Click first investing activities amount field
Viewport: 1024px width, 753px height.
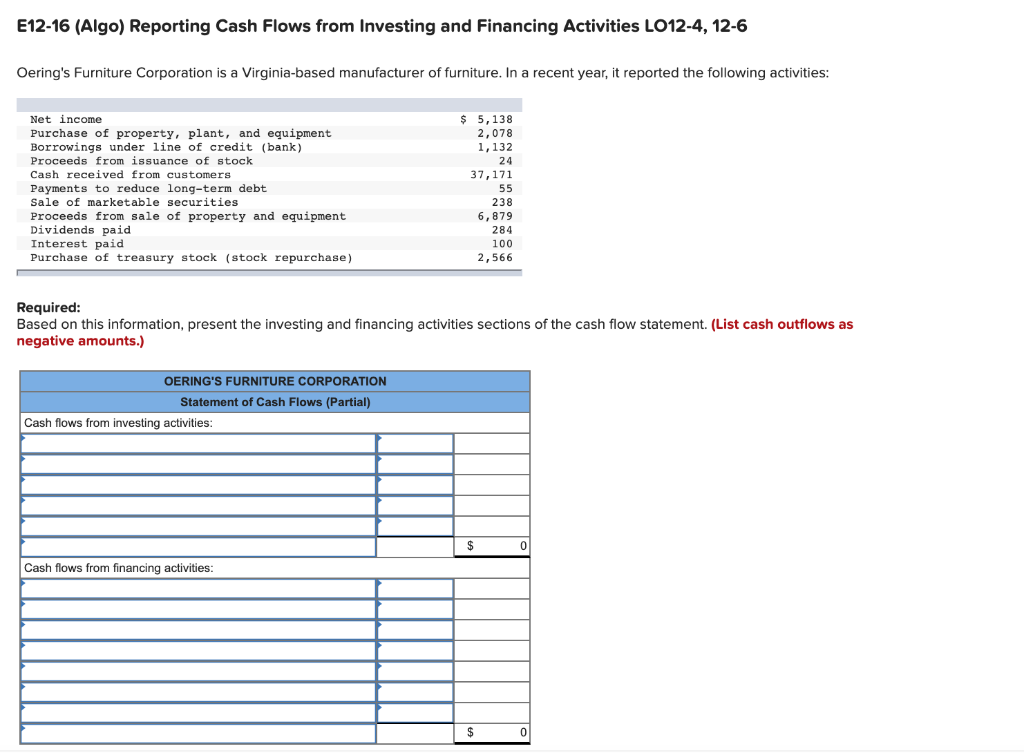pos(415,443)
